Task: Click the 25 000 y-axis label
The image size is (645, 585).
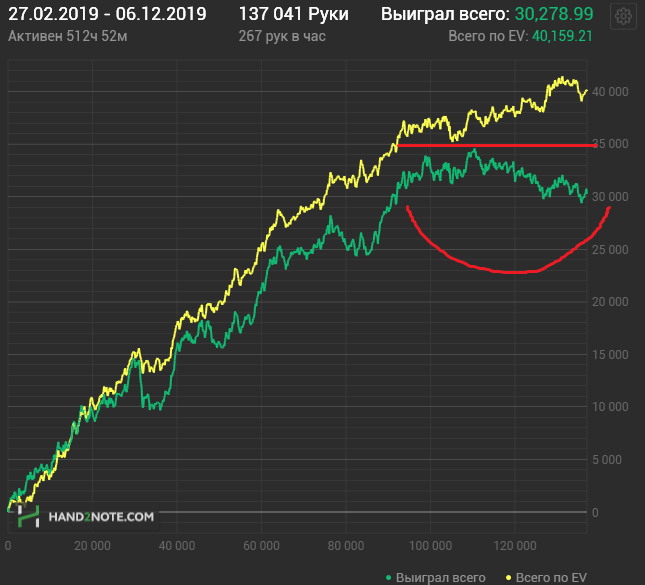Action: click(610, 249)
